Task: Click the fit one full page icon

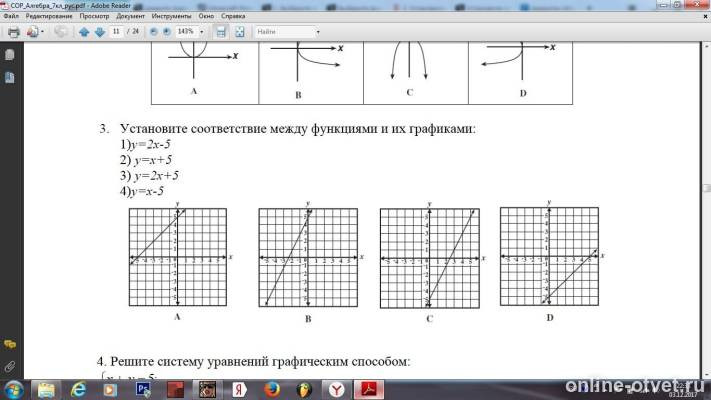Action: pyautogui.click(x=239, y=32)
